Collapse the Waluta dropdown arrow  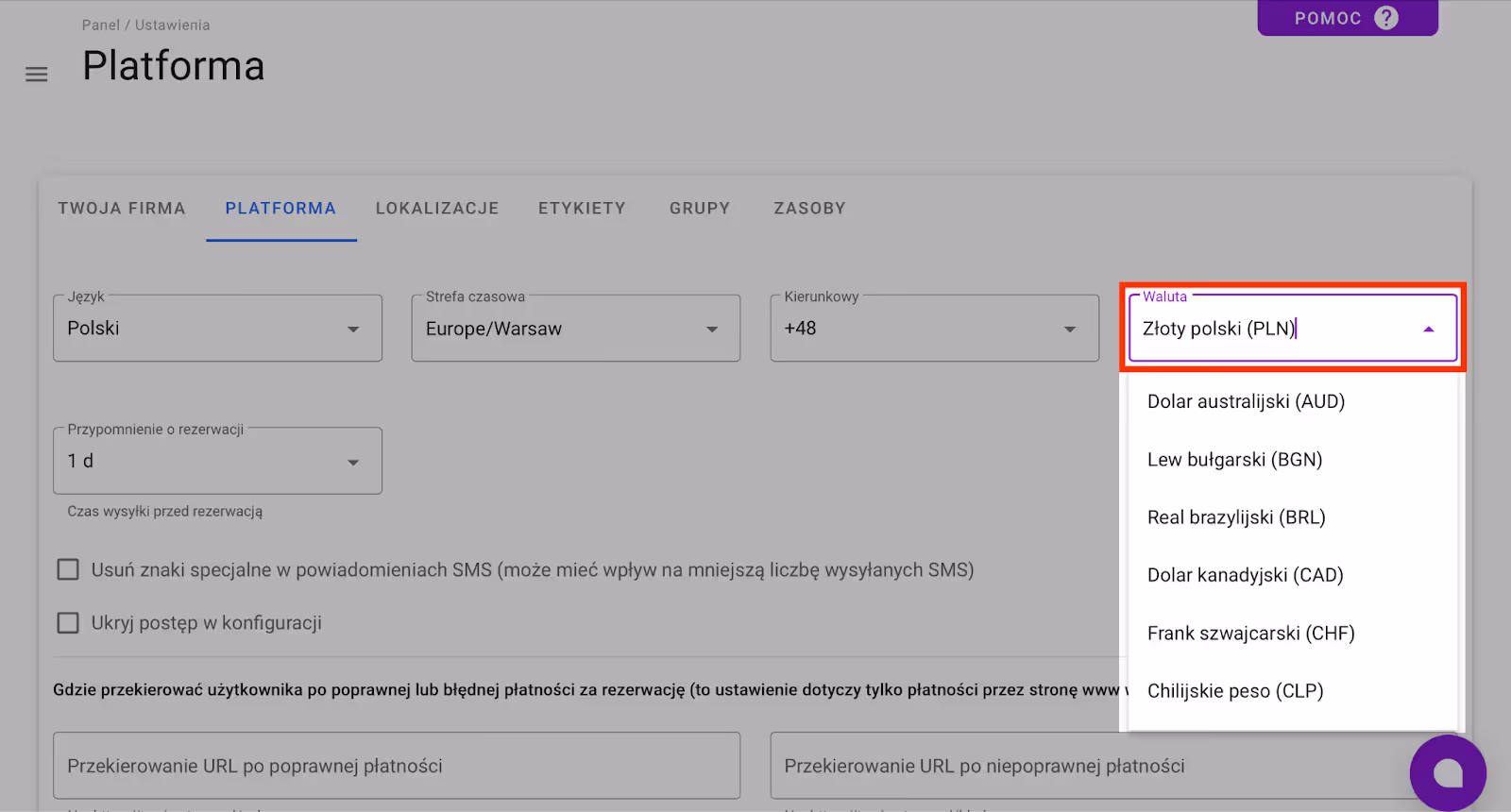(1428, 330)
